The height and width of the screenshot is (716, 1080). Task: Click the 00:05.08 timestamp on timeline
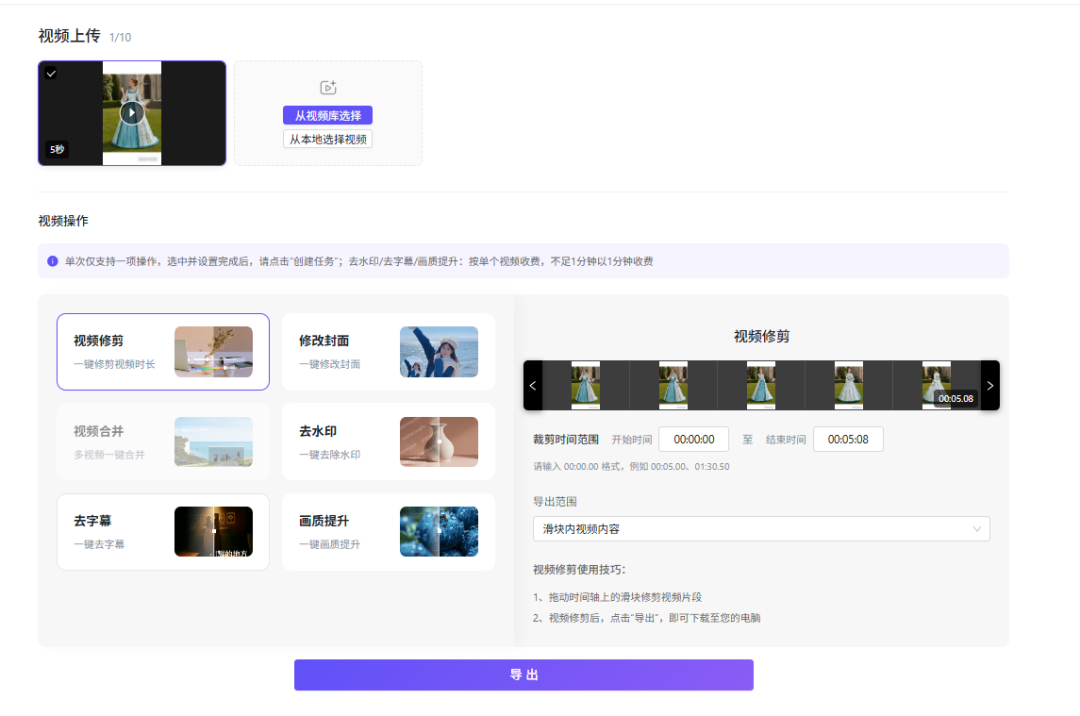(955, 399)
